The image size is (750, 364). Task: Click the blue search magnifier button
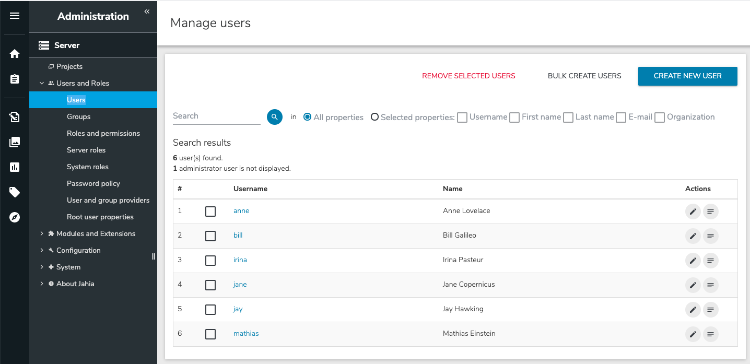tap(275, 117)
